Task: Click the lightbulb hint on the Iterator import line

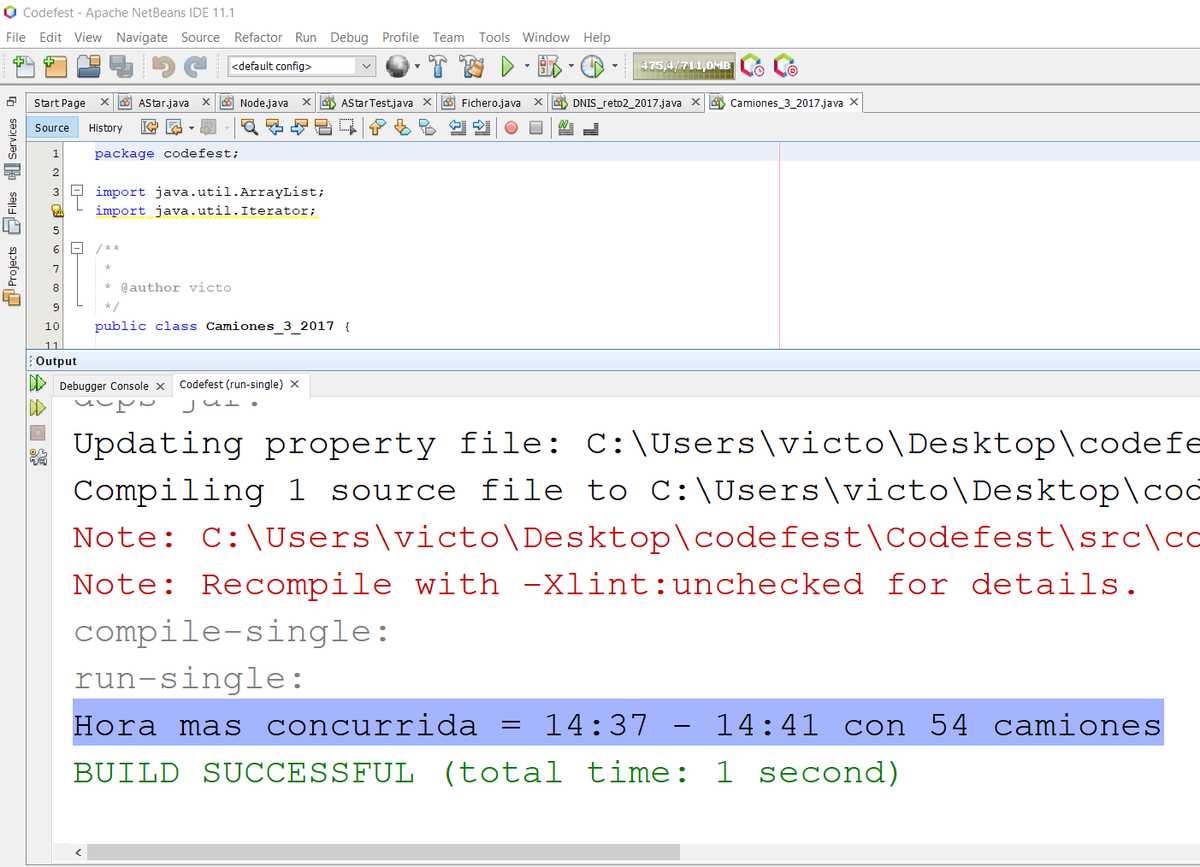Action: click(58, 211)
